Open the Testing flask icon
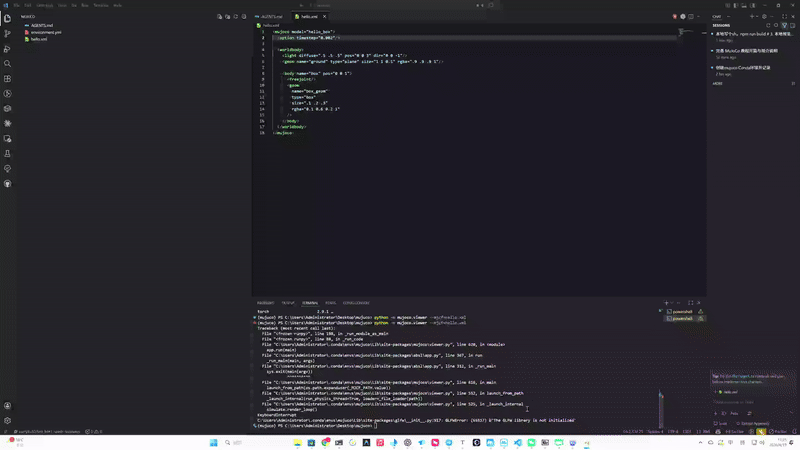800x450 pixels. tap(8, 154)
